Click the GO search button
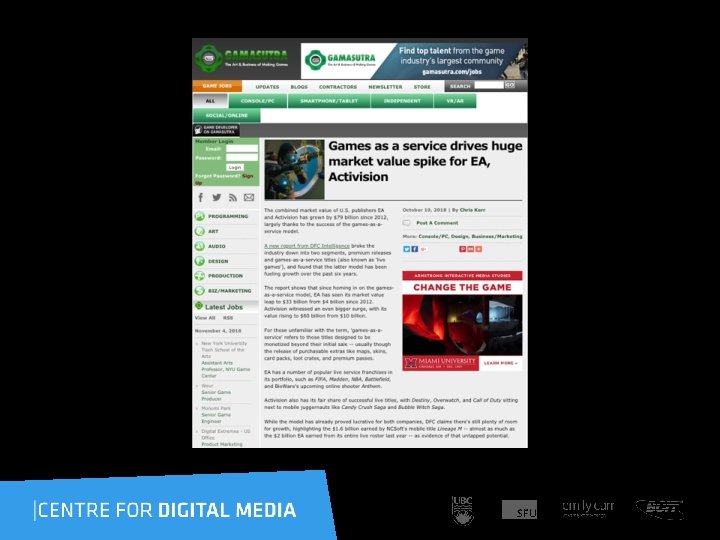This screenshot has height=540, width=720. 510,85
